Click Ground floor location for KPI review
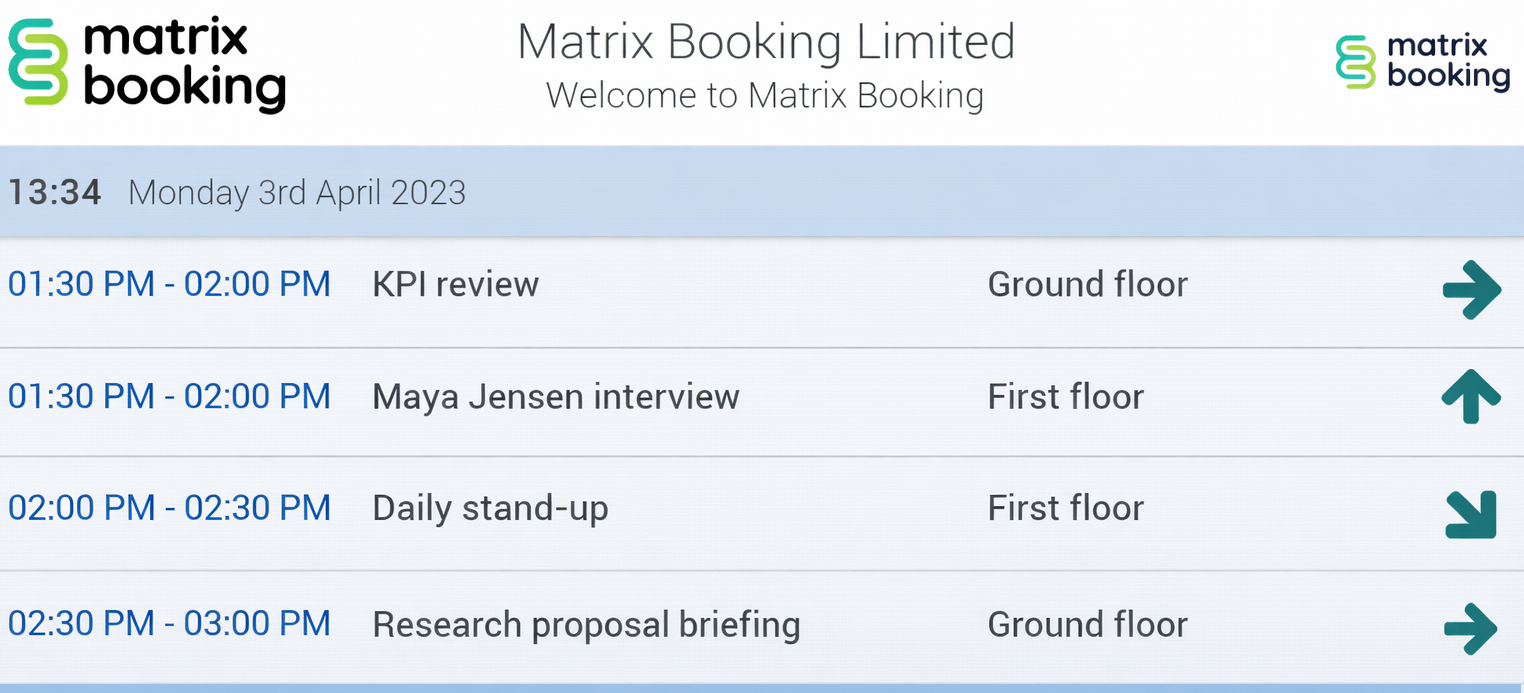 (x=1087, y=285)
